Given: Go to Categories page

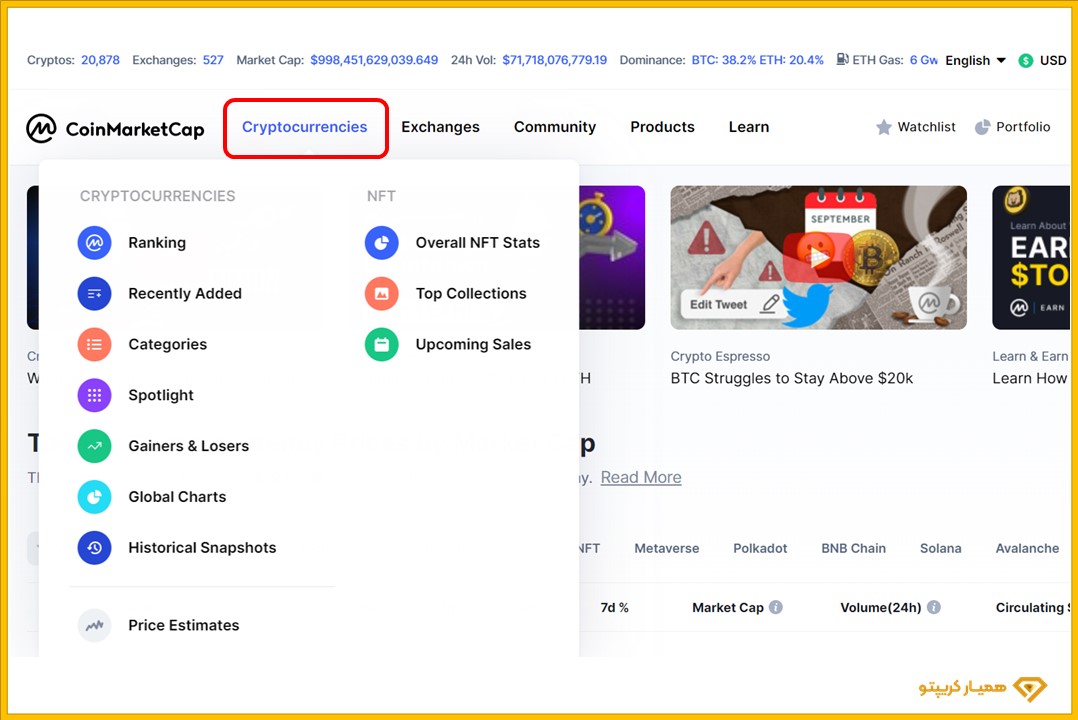Looking at the screenshot, I should coord(168,345).
